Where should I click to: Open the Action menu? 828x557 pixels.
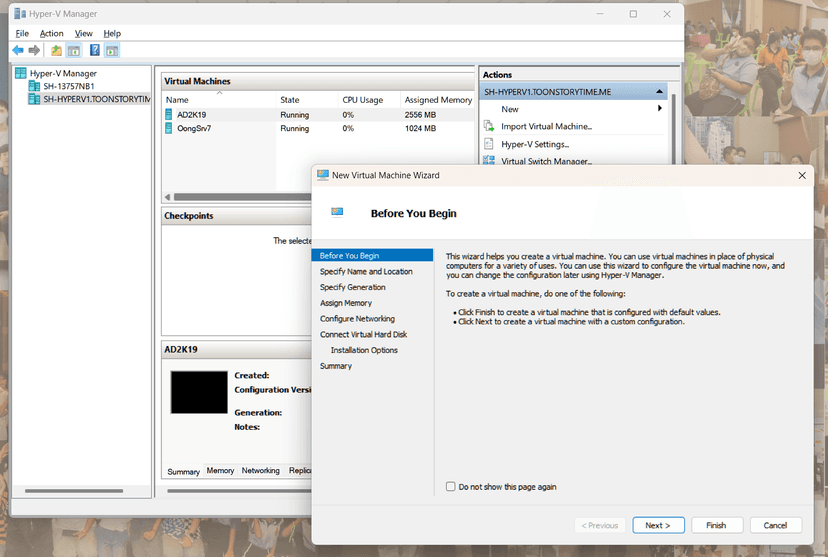pos(51,33)
